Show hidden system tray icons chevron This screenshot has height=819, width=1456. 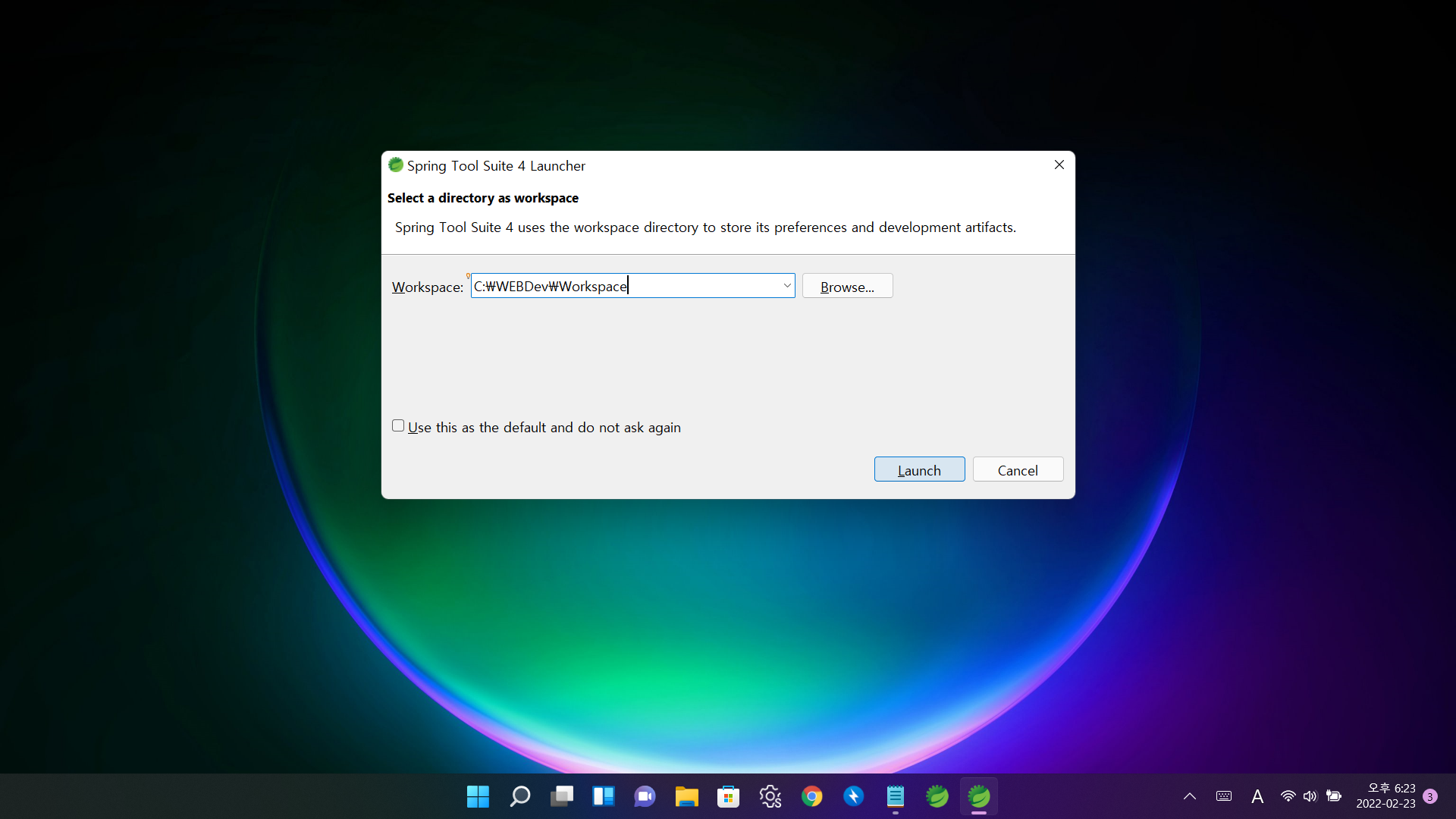pos(1190,796)
